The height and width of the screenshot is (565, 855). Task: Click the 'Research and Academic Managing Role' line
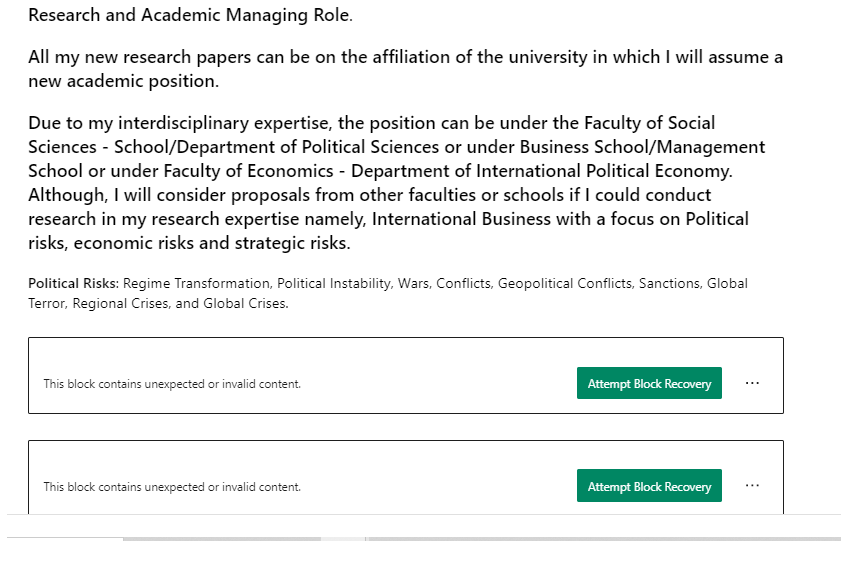tap(190, 16)
